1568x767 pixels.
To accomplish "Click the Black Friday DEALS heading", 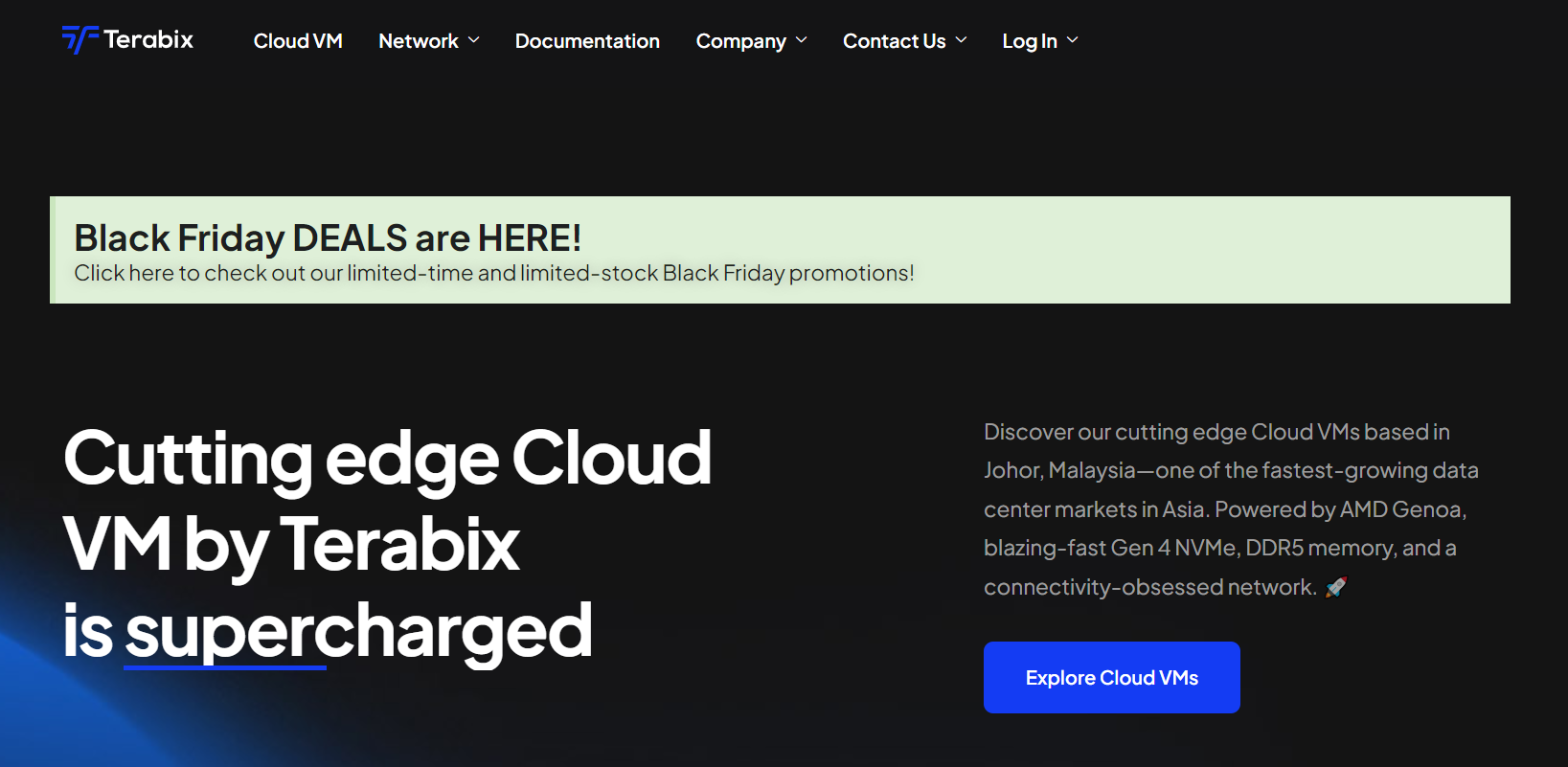I will click(x=328, y=237).
